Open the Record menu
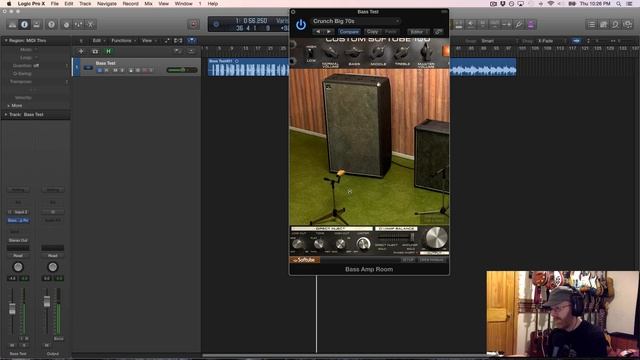Image resolution: width=640 pixels, height=360 pixels. click(x=131, y=4)
